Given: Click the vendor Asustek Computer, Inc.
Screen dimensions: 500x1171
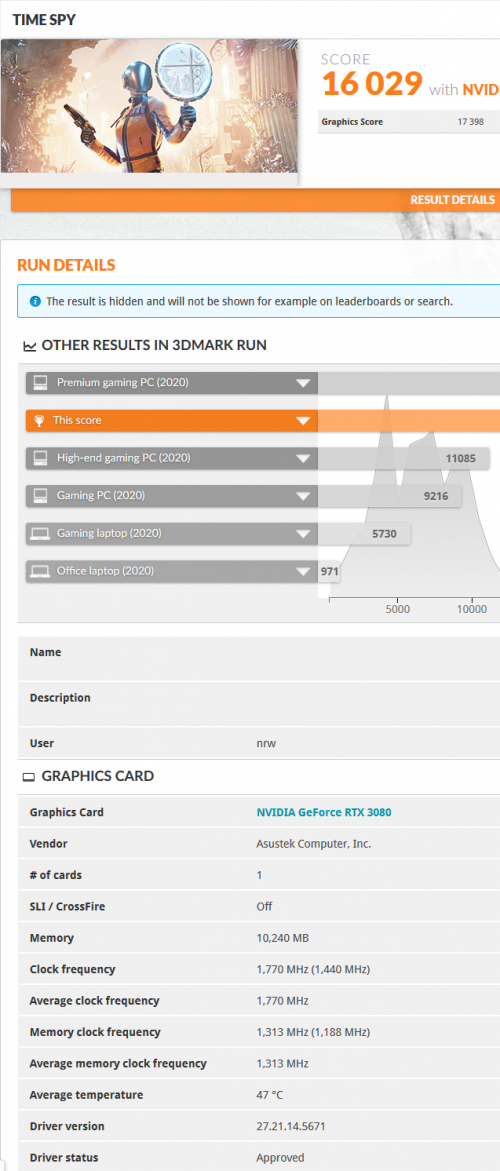Looking at the screenshot, I should 313,844.
